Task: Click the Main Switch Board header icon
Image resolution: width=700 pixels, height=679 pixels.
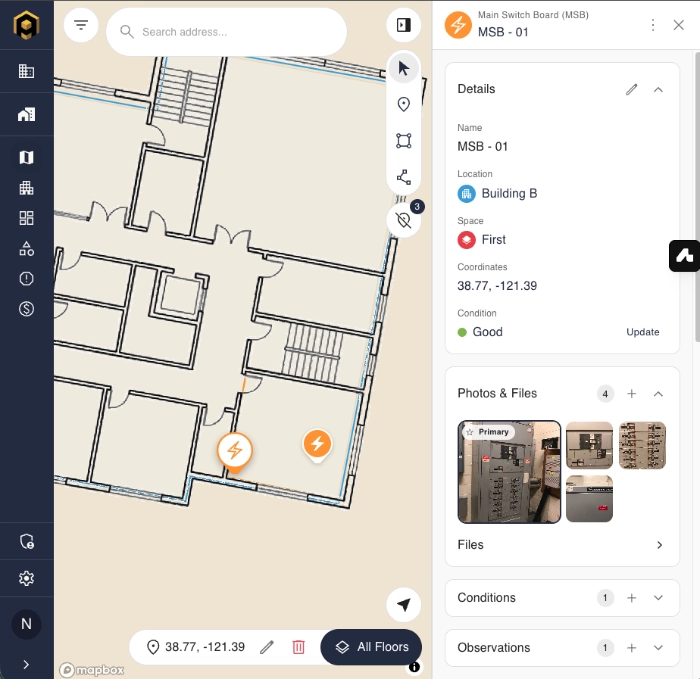Action: (458, 25)
